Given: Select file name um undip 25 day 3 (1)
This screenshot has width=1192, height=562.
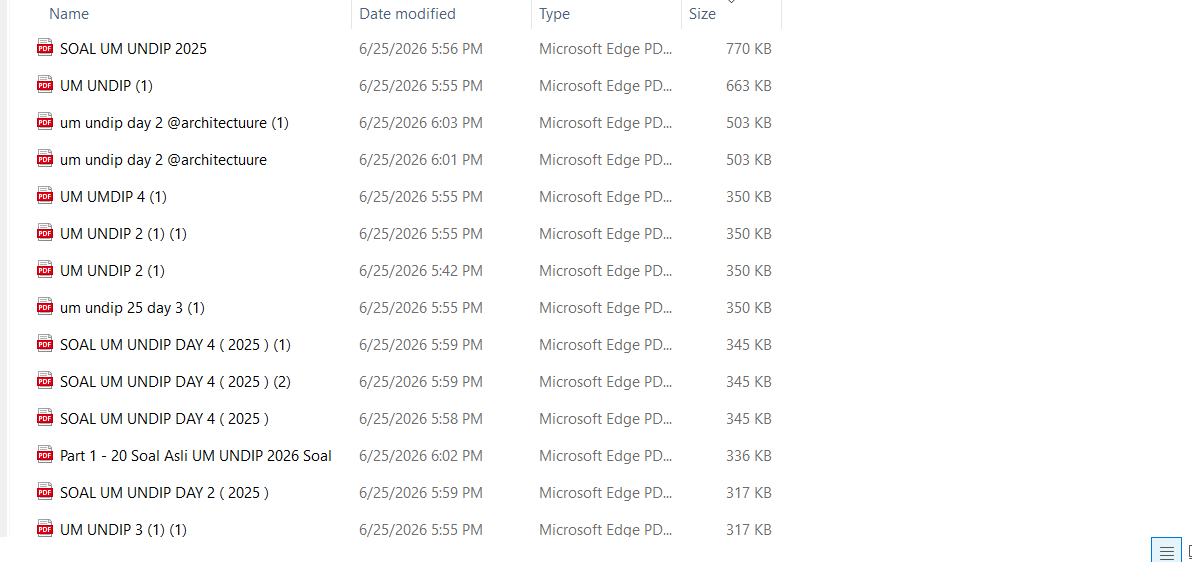Looking at the screenshot, I should 132,308.
